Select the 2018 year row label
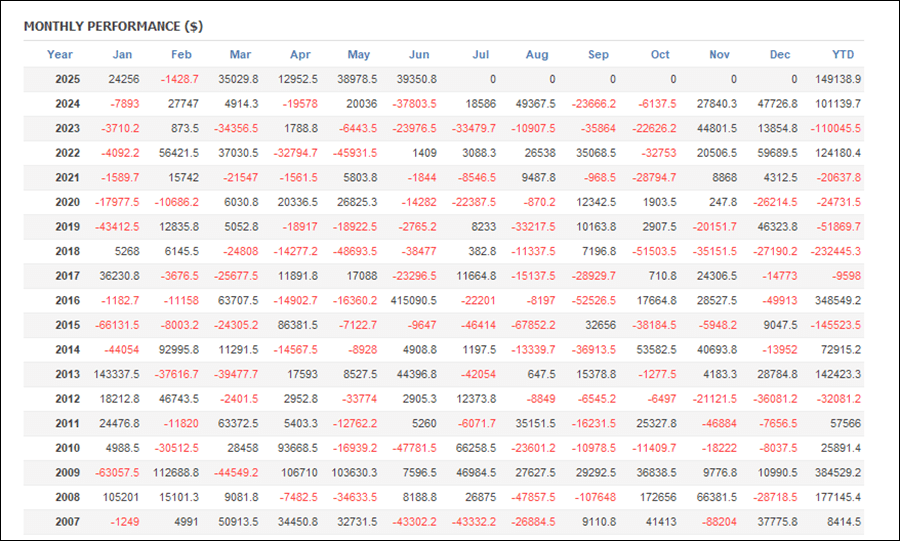The width and height of the screenshot is (900, 541). coord(68,251)
